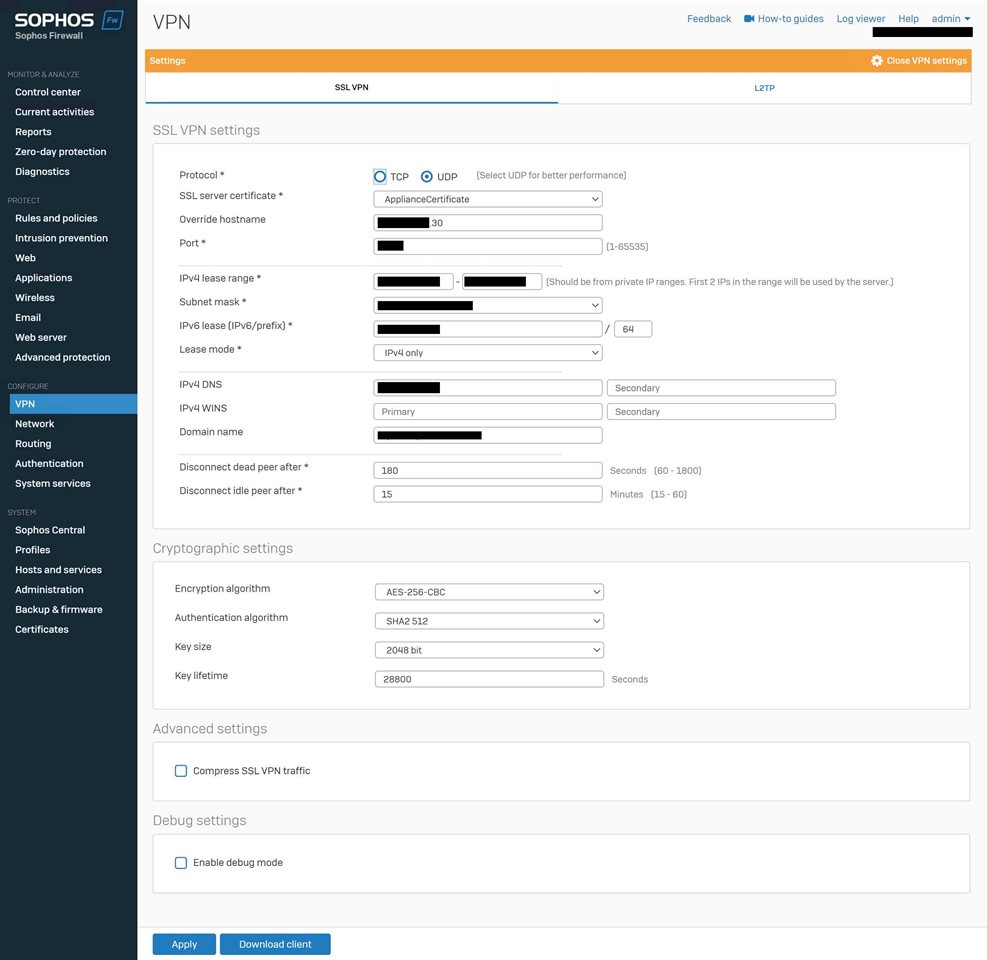This screenshot has height=960, width=987.
Task: Open the Lease mode dropdown
Action: point(488,353)
